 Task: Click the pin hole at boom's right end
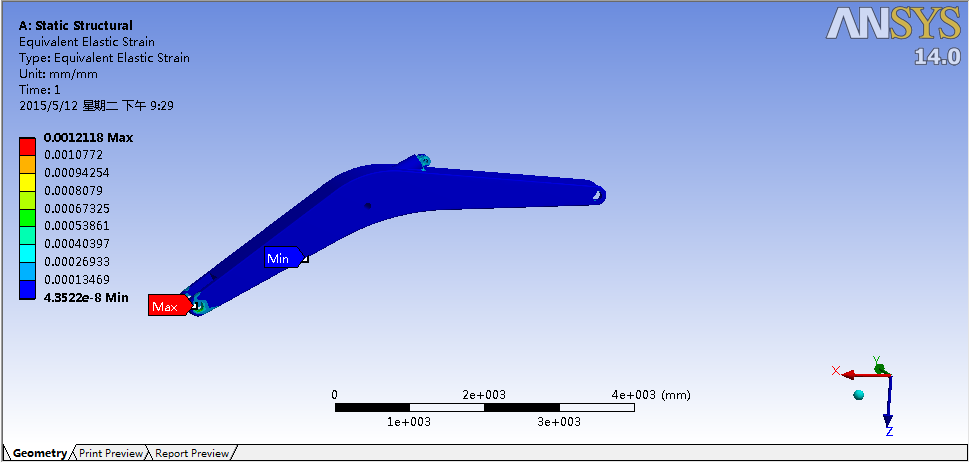[x=597, y=195]
